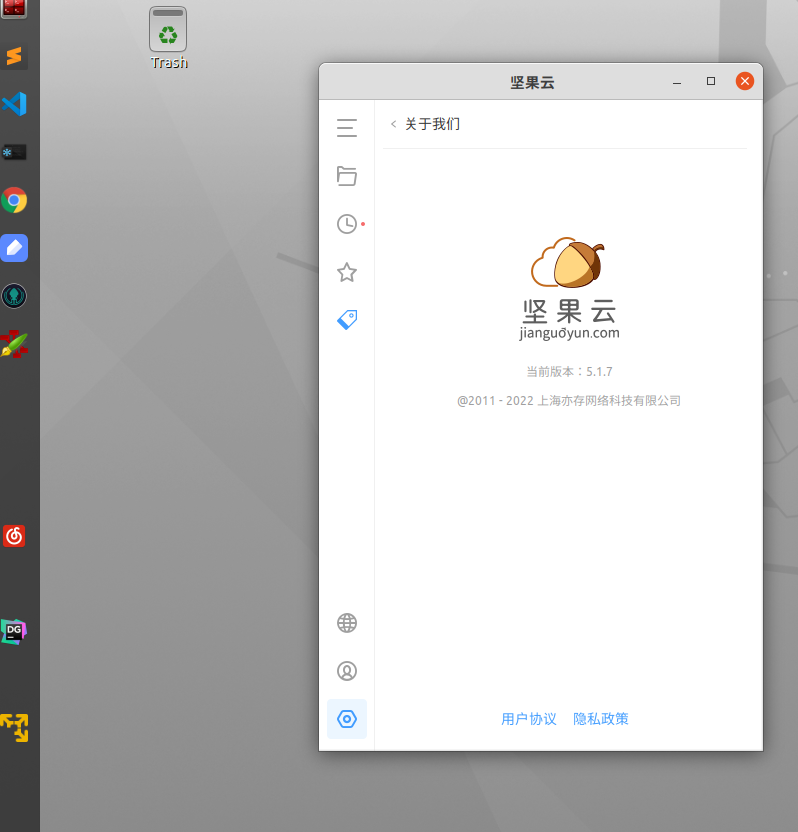The width and height of the screenshot is (798, 832).
Task: Open the hamburger menu in Nutstore sidebar
Action: [346, 128]
